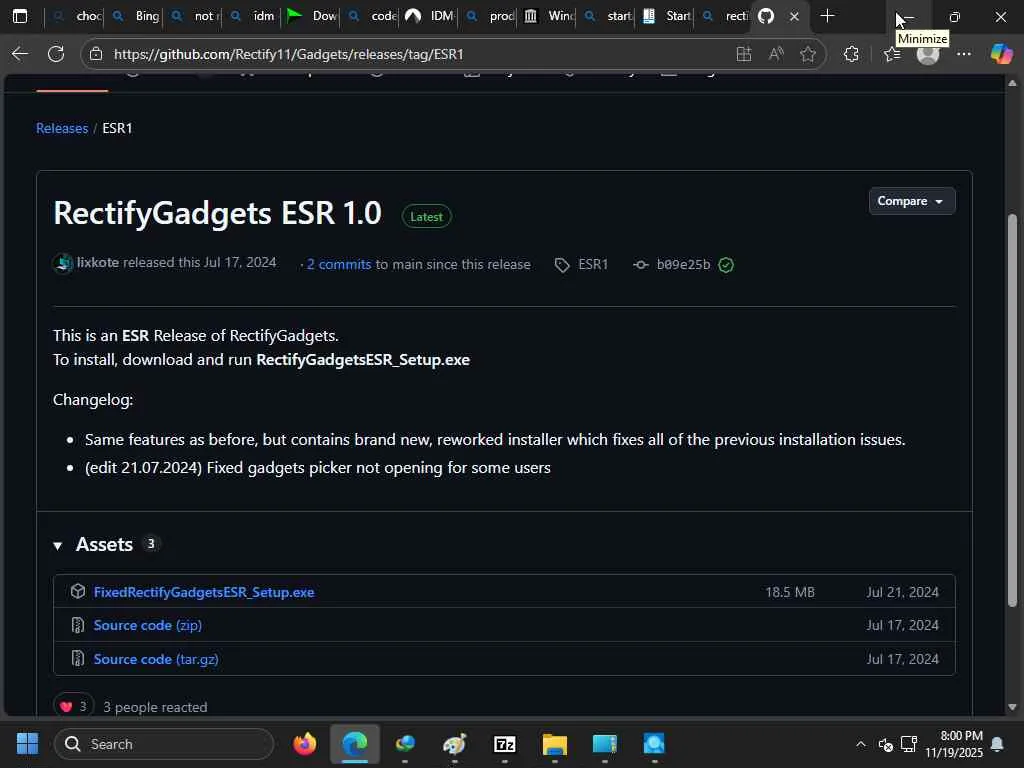Switch to the 'Winc' archive tab
The height and width of the screenshot is (768, 1024).
pos(549,16)
